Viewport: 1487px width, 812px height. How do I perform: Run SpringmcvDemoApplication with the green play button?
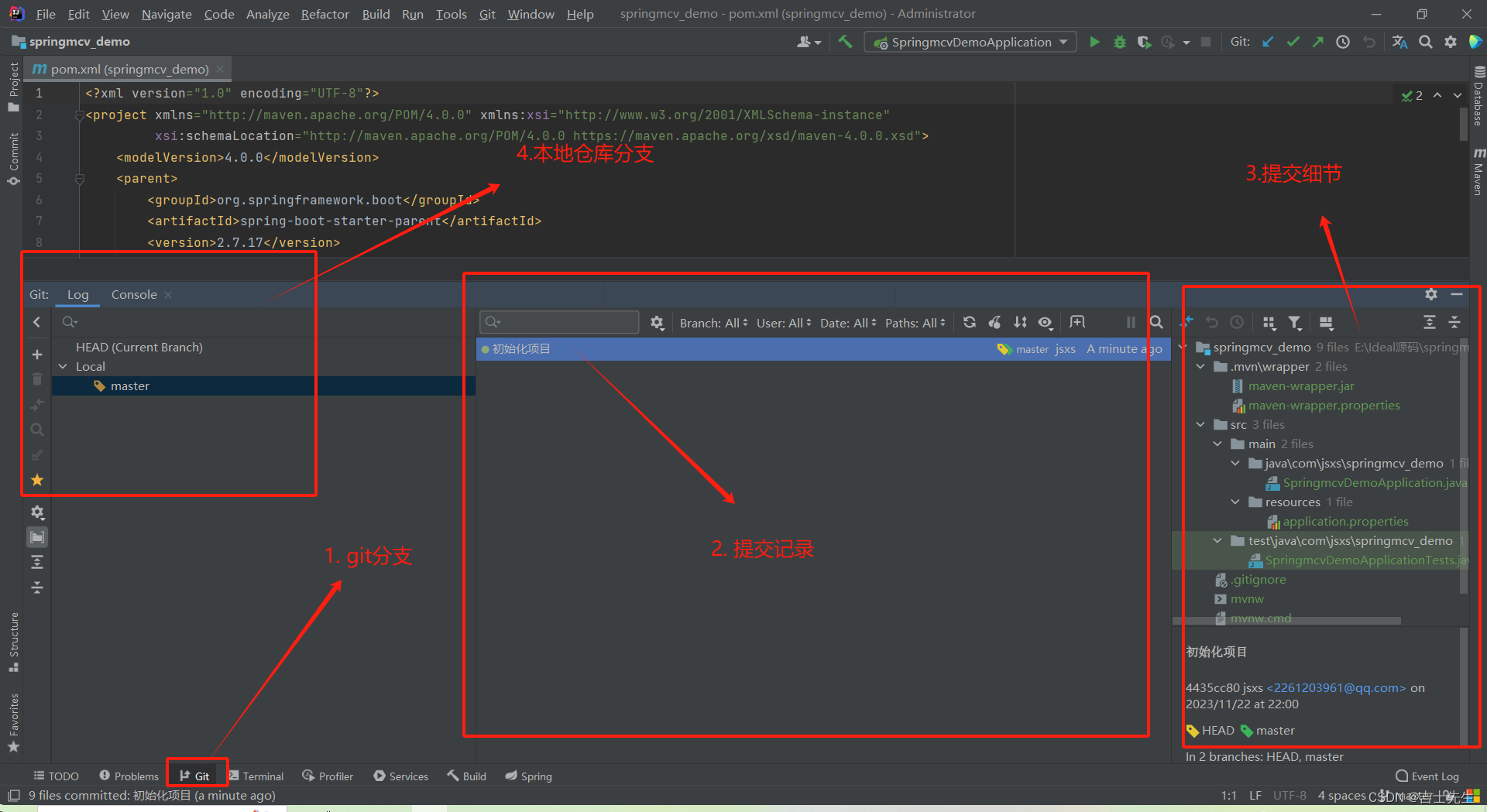[x=1094, y=42]
